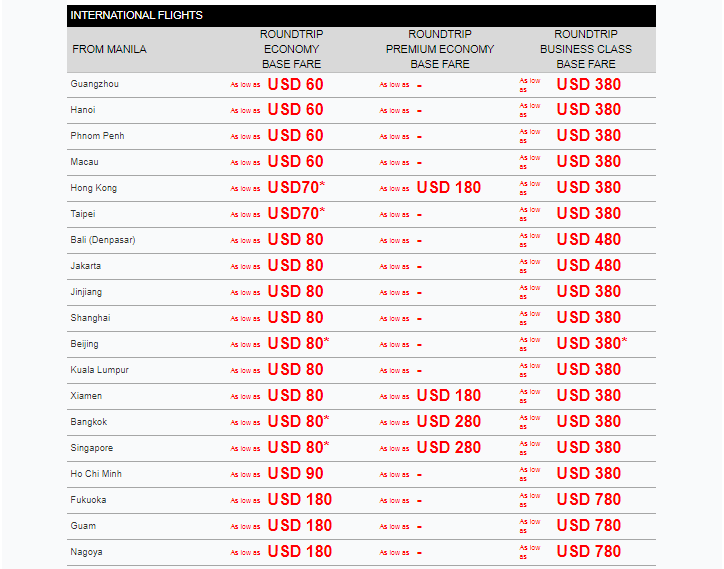Select Jinjiang economy fare USD 80
Viewport: 724px width, 569px height.
pos(295,292)
